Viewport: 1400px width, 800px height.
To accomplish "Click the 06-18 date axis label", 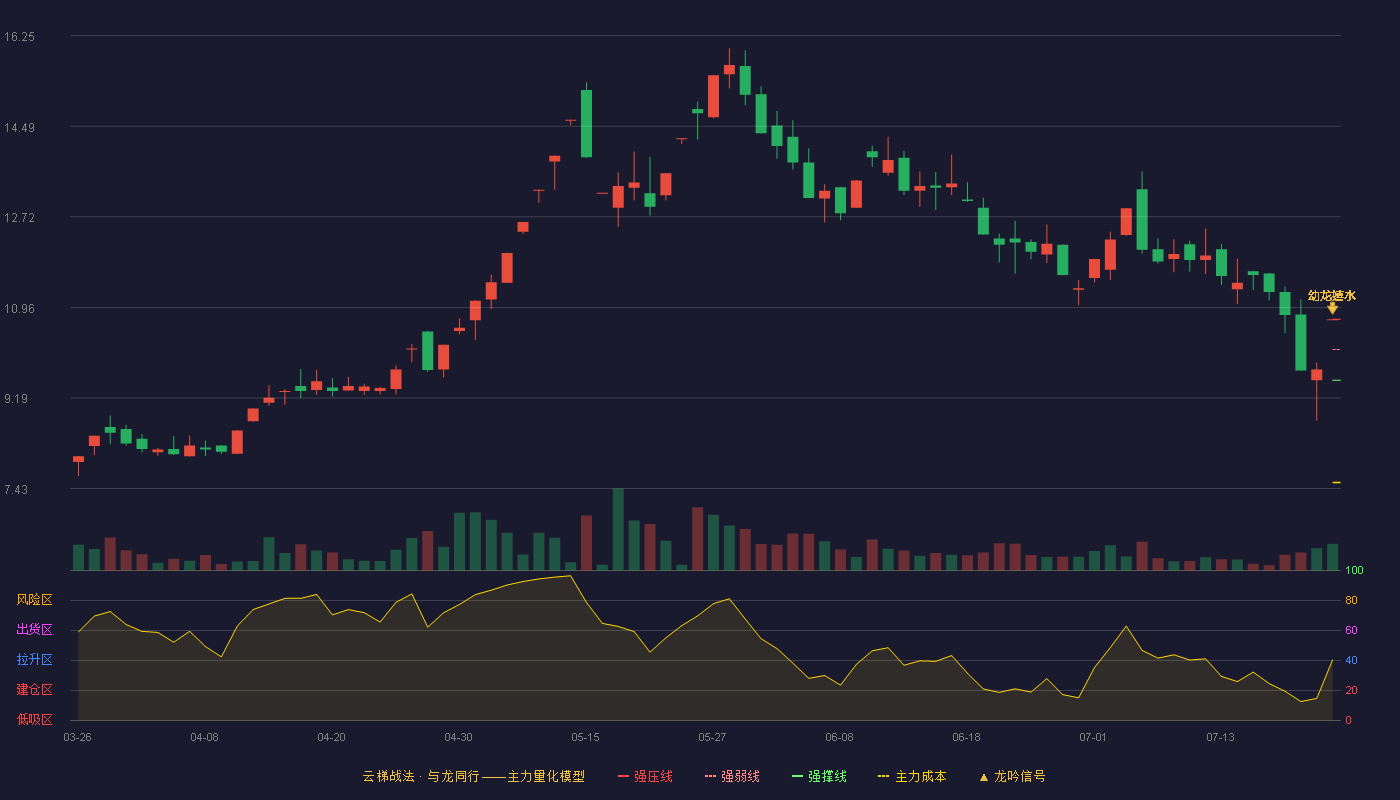I will [966, 737].
